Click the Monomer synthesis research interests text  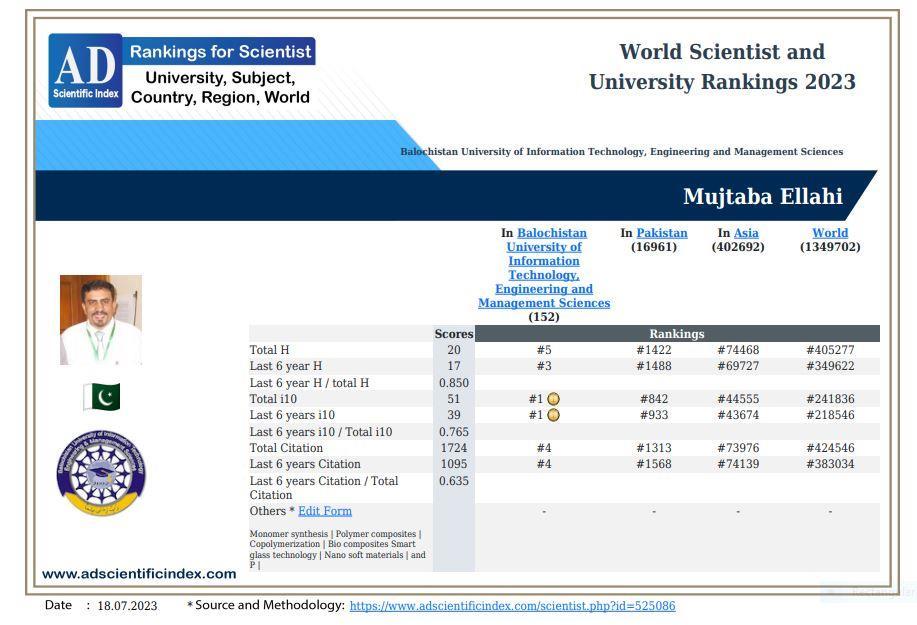[337, 550]
